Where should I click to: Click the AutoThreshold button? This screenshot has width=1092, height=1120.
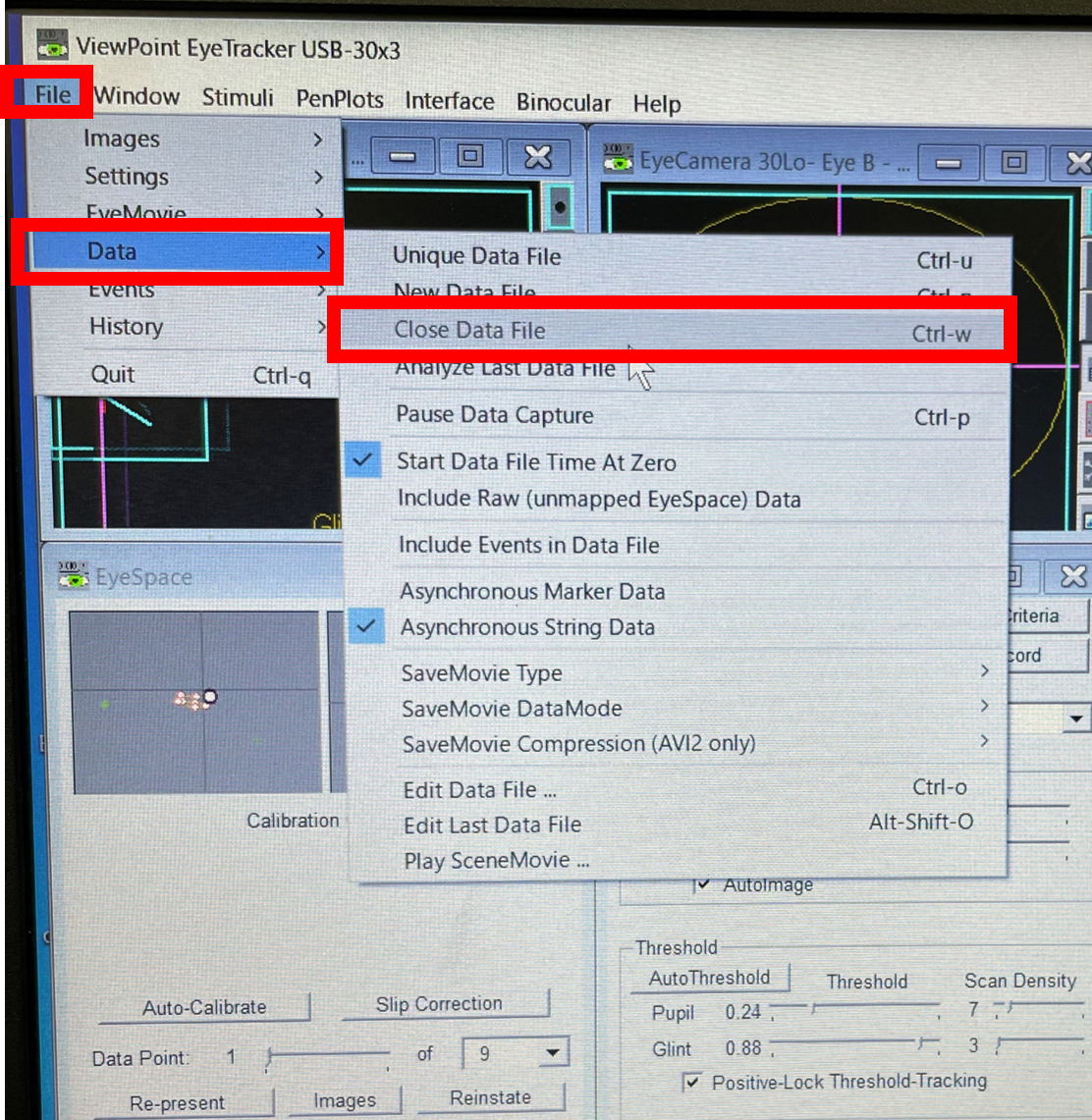[710, 977]
